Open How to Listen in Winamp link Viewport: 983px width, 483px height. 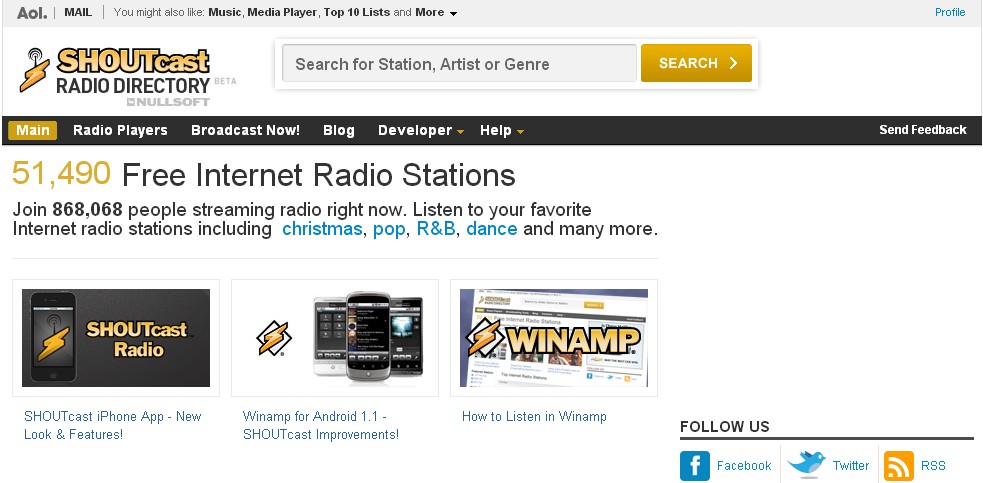pyautogui.click(x=534, y=417)
